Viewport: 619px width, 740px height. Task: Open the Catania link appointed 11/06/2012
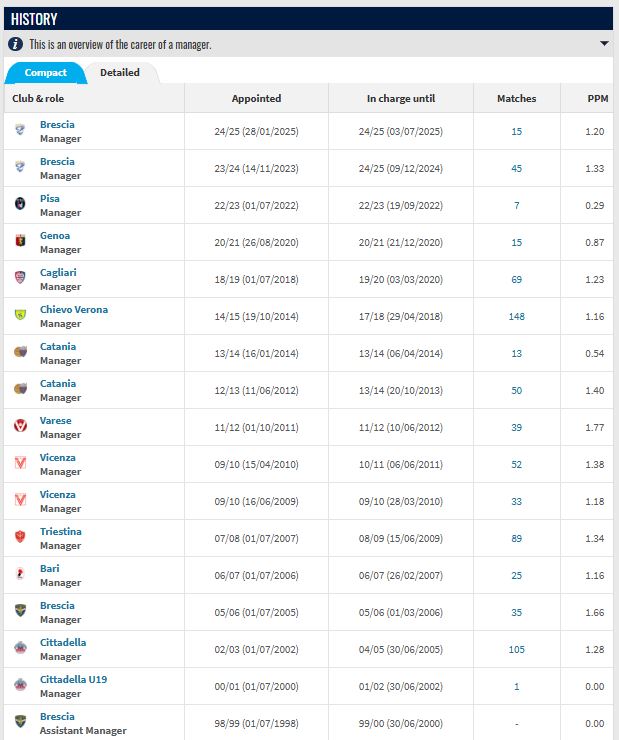pyautogui.click(x=58, y=383)
